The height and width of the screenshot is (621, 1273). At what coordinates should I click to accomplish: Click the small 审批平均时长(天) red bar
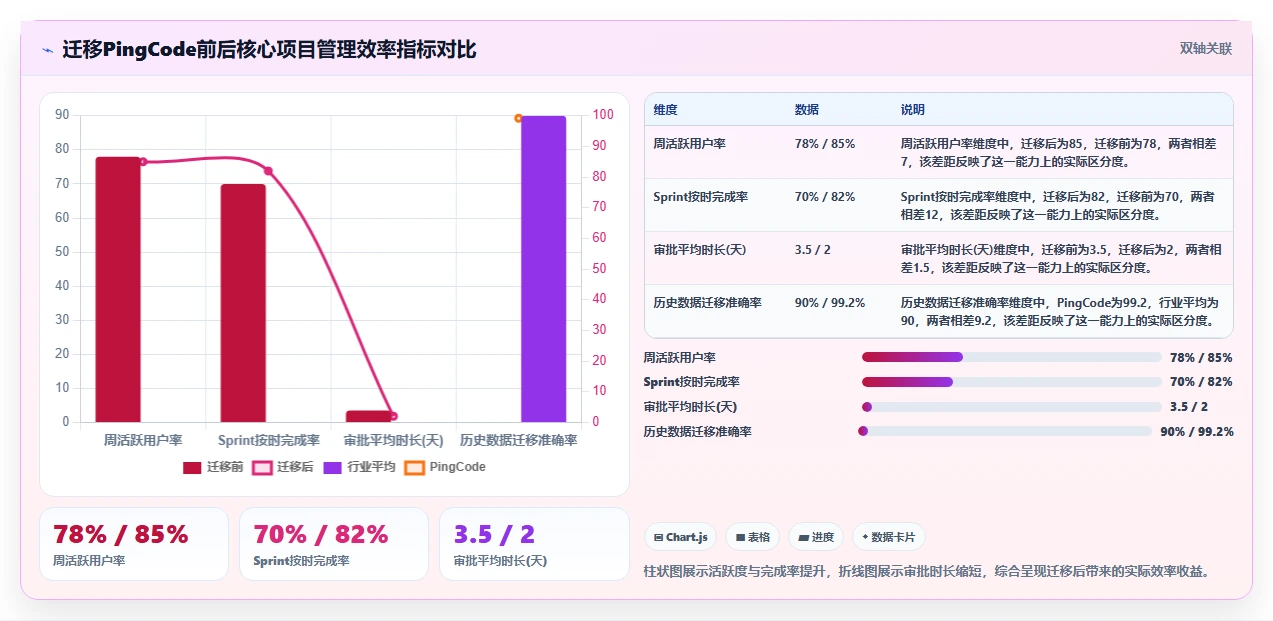pyautogui.click(x=368, y=416)
